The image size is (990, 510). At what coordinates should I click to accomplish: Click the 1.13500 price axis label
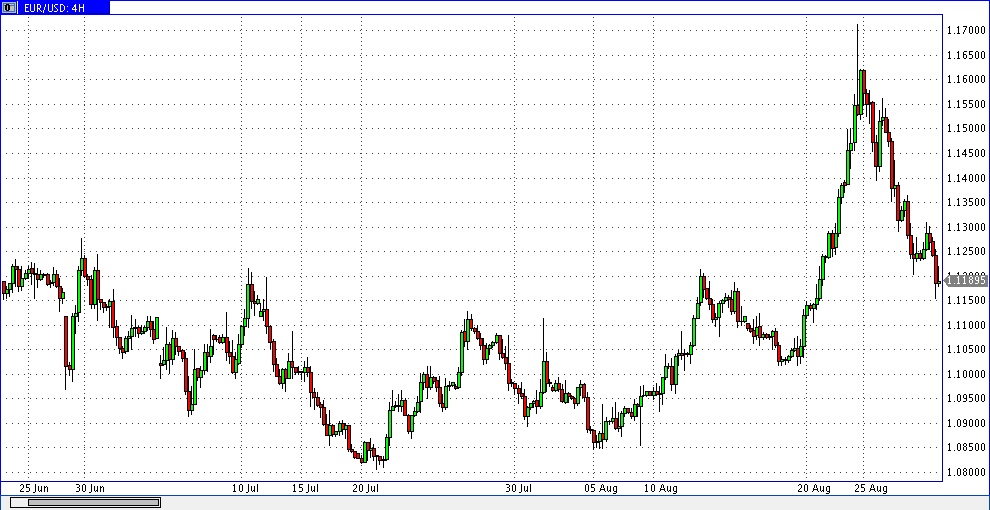966,203
